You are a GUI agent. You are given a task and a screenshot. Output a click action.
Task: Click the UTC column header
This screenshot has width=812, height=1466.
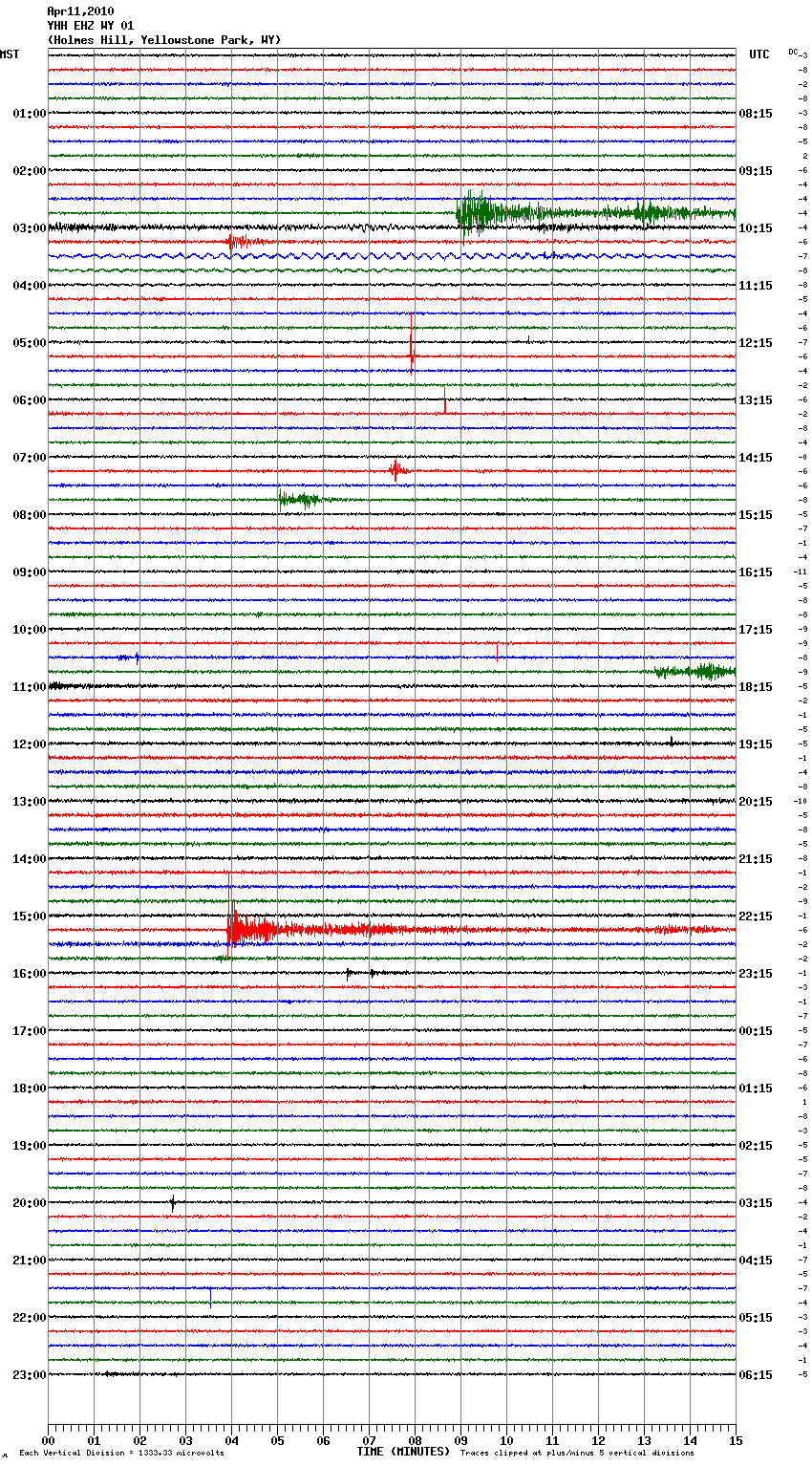click(x=759, y=54)
